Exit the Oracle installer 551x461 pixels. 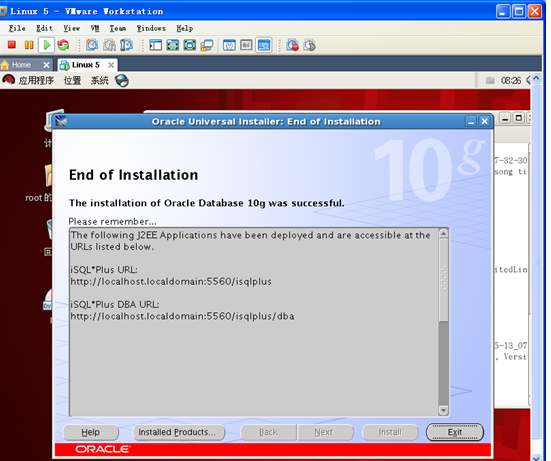pos(455,432)
